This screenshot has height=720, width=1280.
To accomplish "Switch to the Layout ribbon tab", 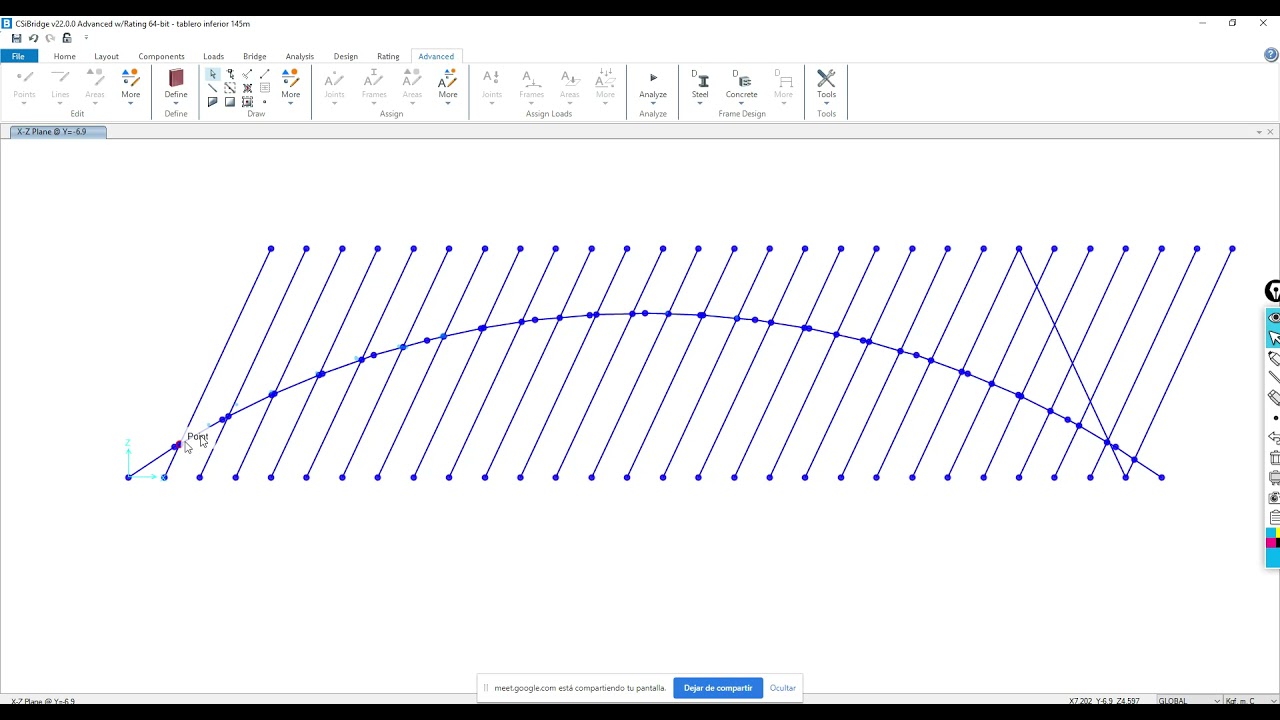I will pyautogui.click(x=106, y=56).
